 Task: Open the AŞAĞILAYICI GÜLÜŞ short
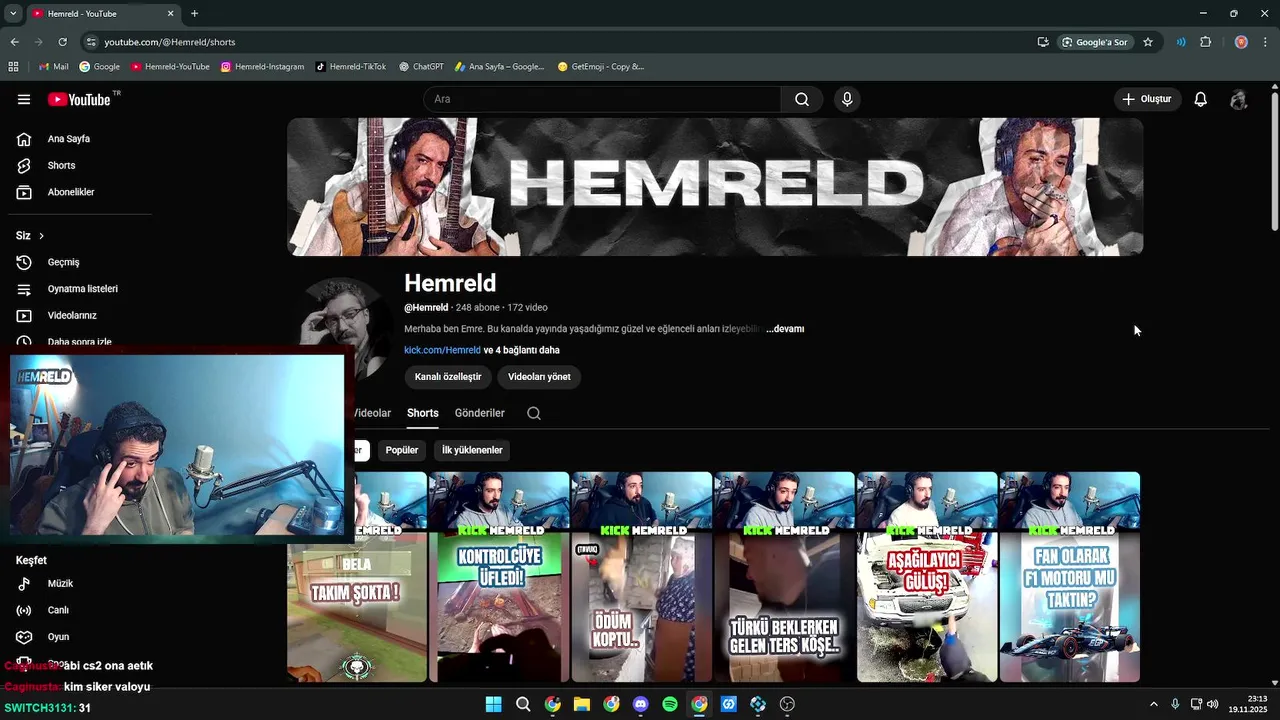(x=927, y=577)
